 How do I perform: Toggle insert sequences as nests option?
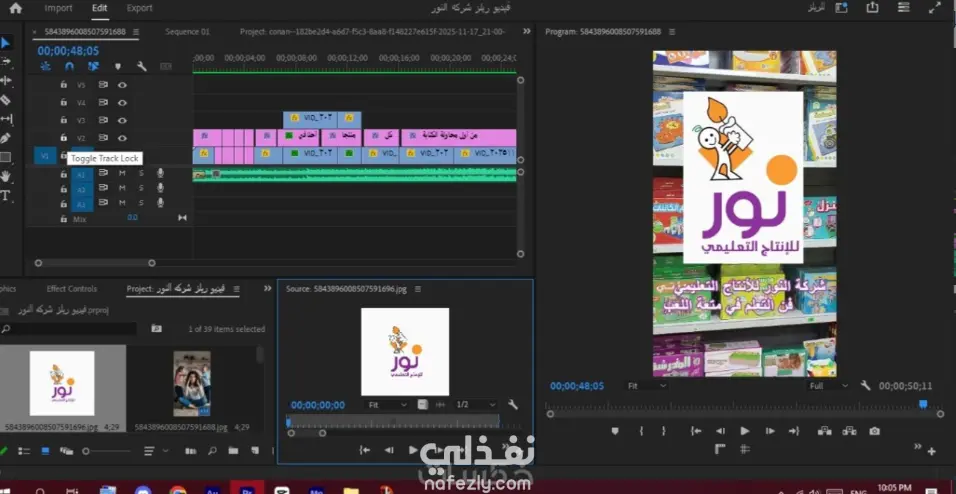pyautogui.click(x=45, y=66)
